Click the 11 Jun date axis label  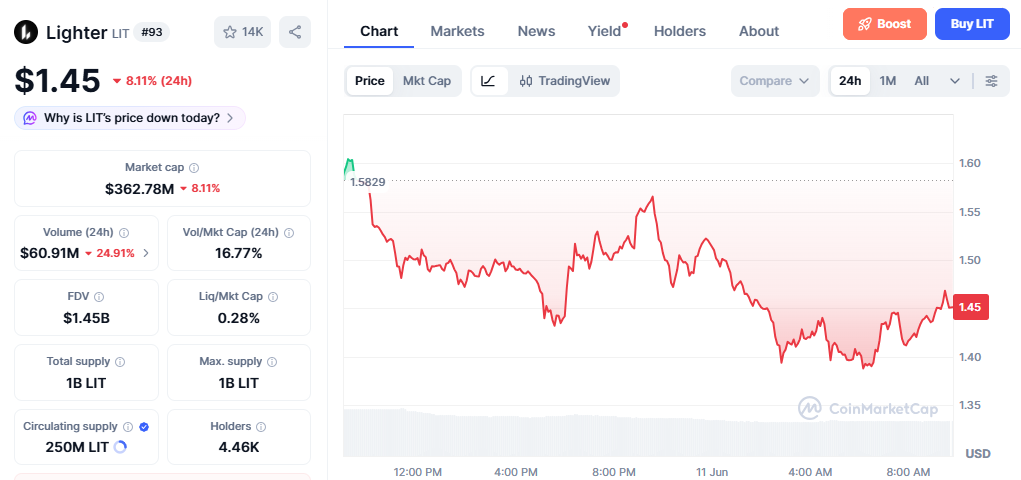(712, 472)
